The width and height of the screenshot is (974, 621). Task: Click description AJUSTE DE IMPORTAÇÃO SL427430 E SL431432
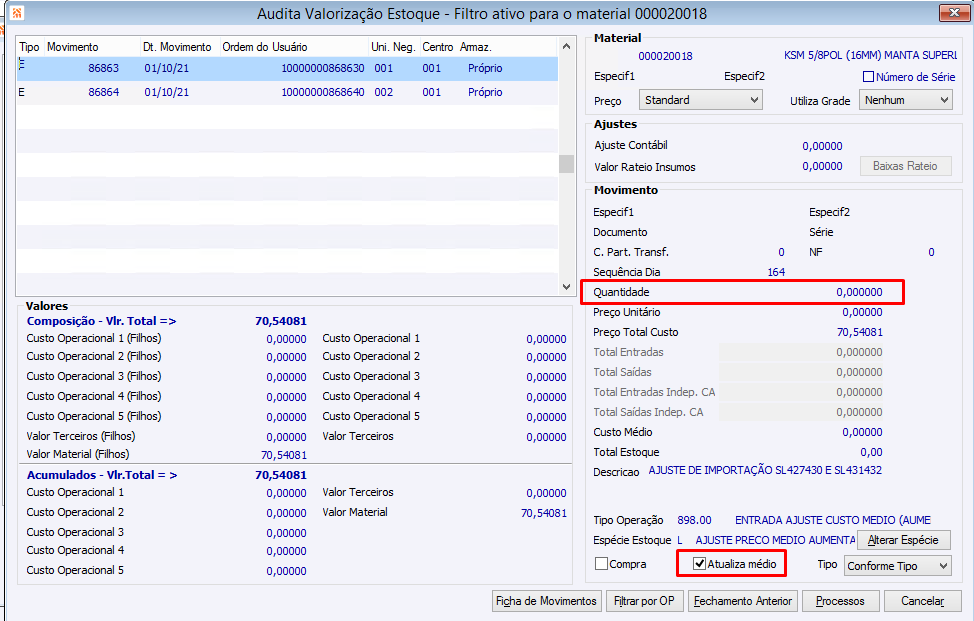tap(765, 470)
